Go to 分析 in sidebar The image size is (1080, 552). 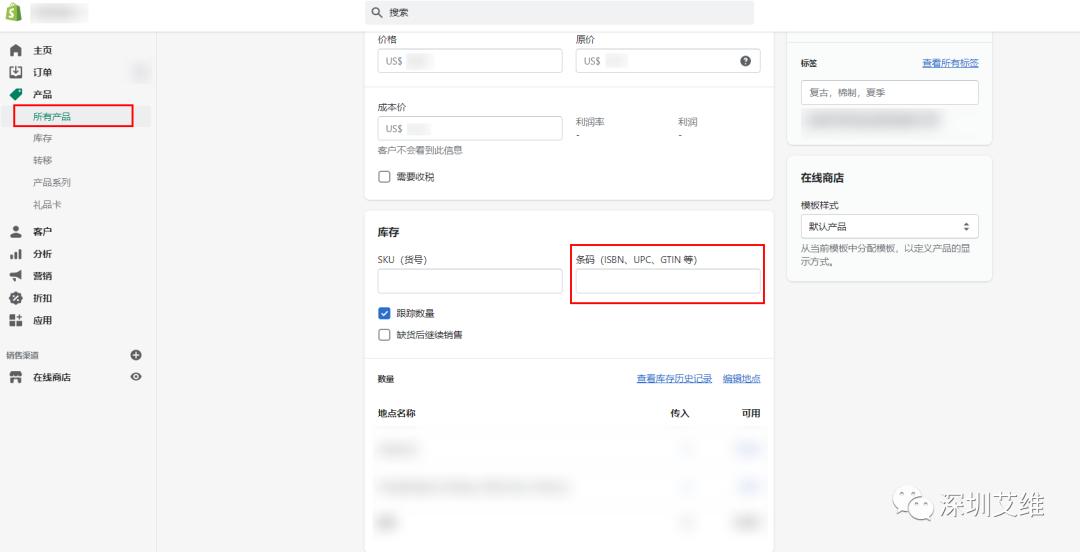(x=43, y=254)
